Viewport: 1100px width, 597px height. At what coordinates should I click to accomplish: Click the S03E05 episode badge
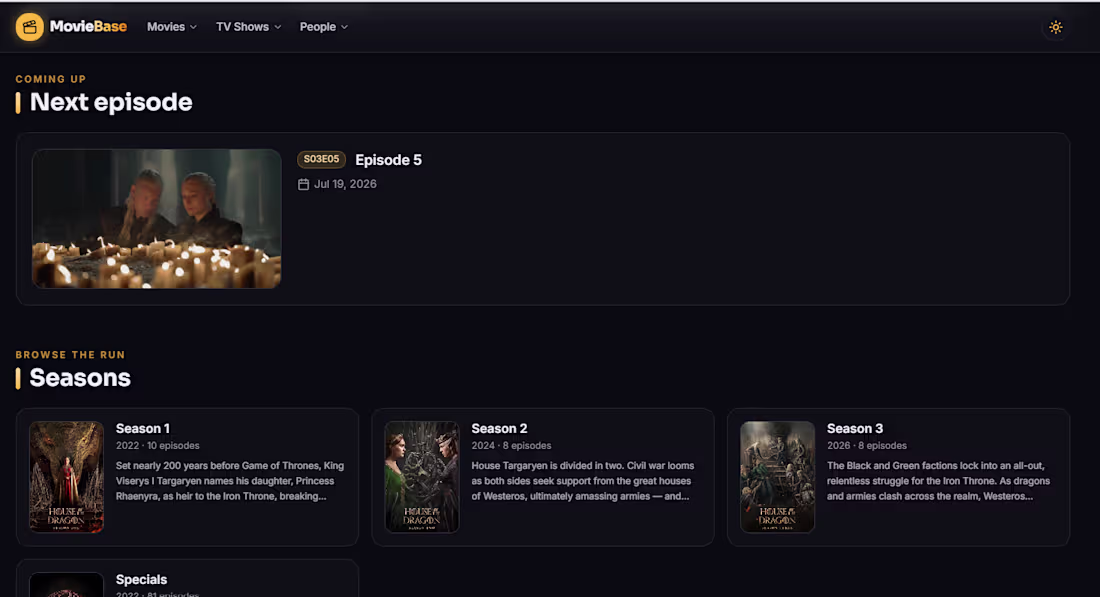coord(321,159)
